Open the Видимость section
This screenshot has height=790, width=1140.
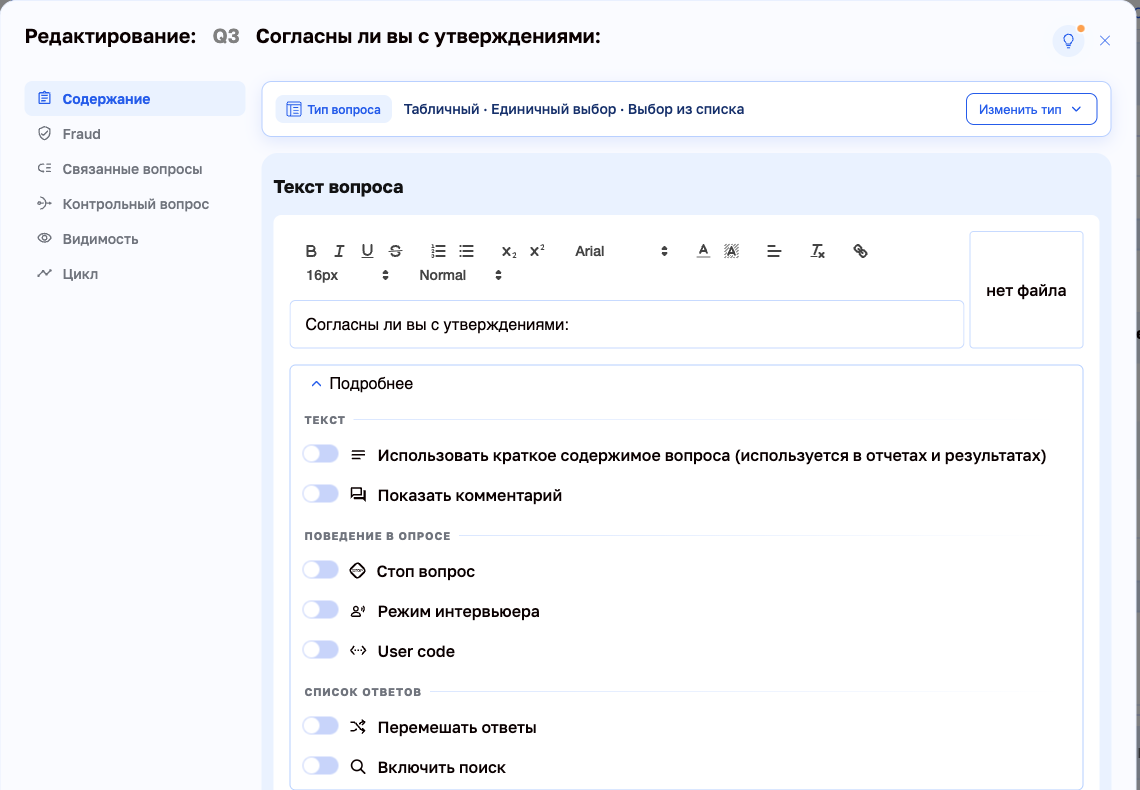tap(135, 239)
